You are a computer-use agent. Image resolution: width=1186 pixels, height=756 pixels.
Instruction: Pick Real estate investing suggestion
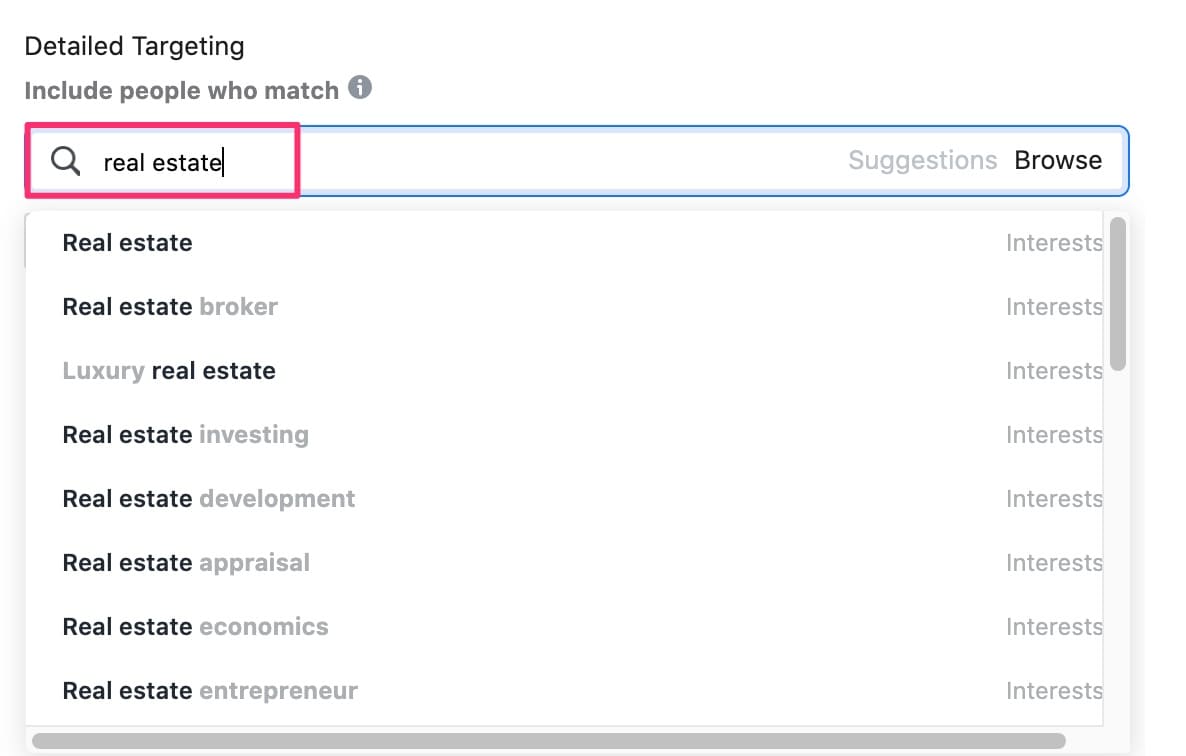[x=564, y=435]
